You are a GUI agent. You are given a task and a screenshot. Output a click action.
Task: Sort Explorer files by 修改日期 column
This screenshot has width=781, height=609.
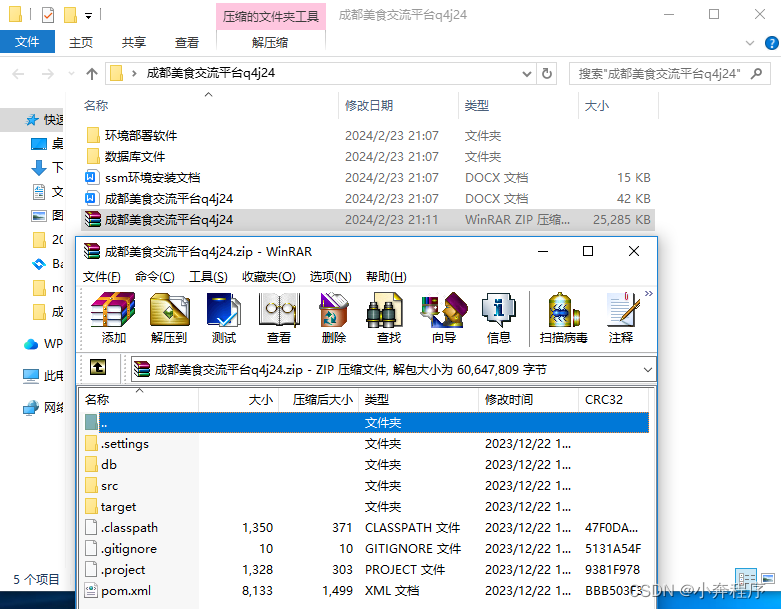coord(398,106)
